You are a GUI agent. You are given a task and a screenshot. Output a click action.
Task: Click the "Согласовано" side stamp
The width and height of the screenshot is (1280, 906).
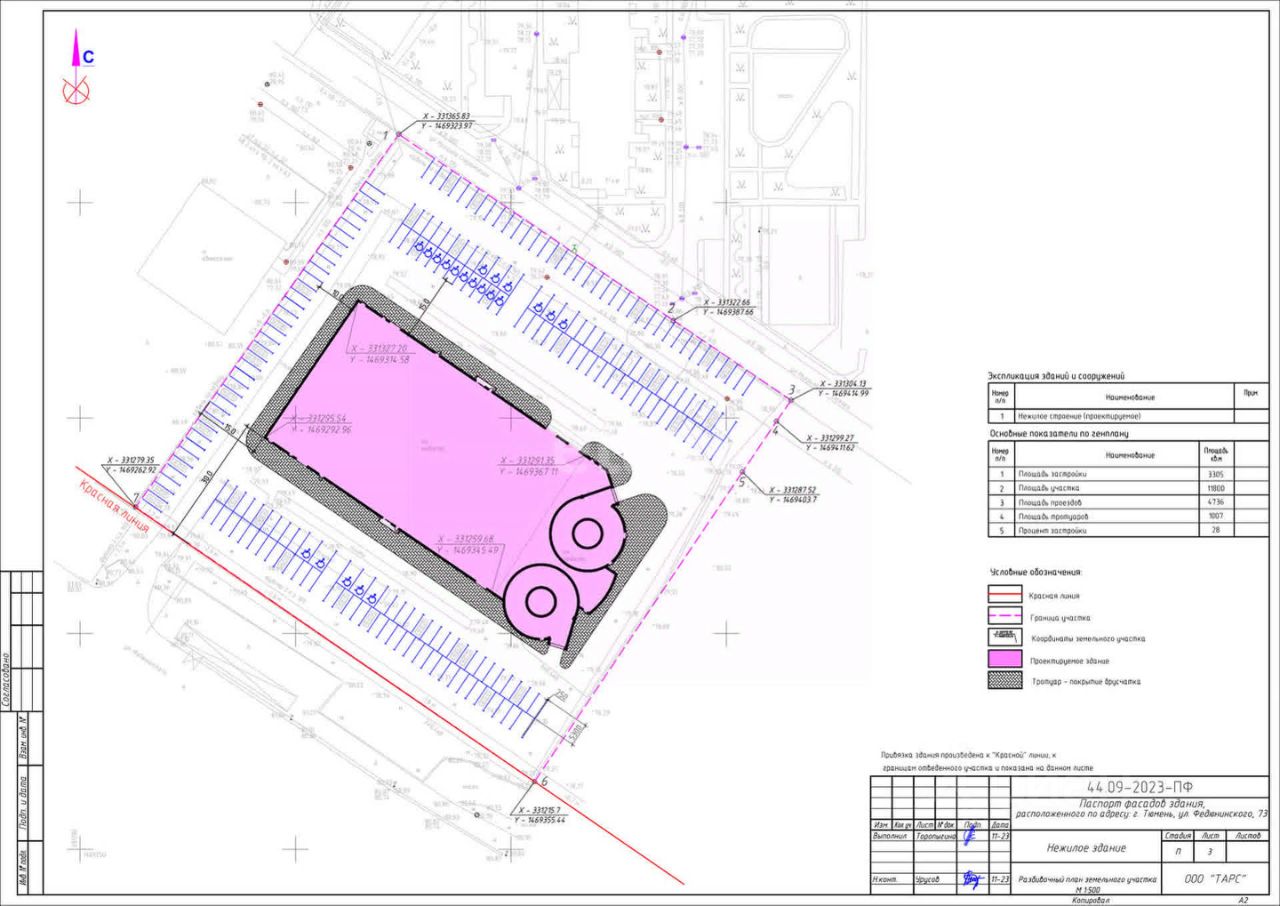8,681
